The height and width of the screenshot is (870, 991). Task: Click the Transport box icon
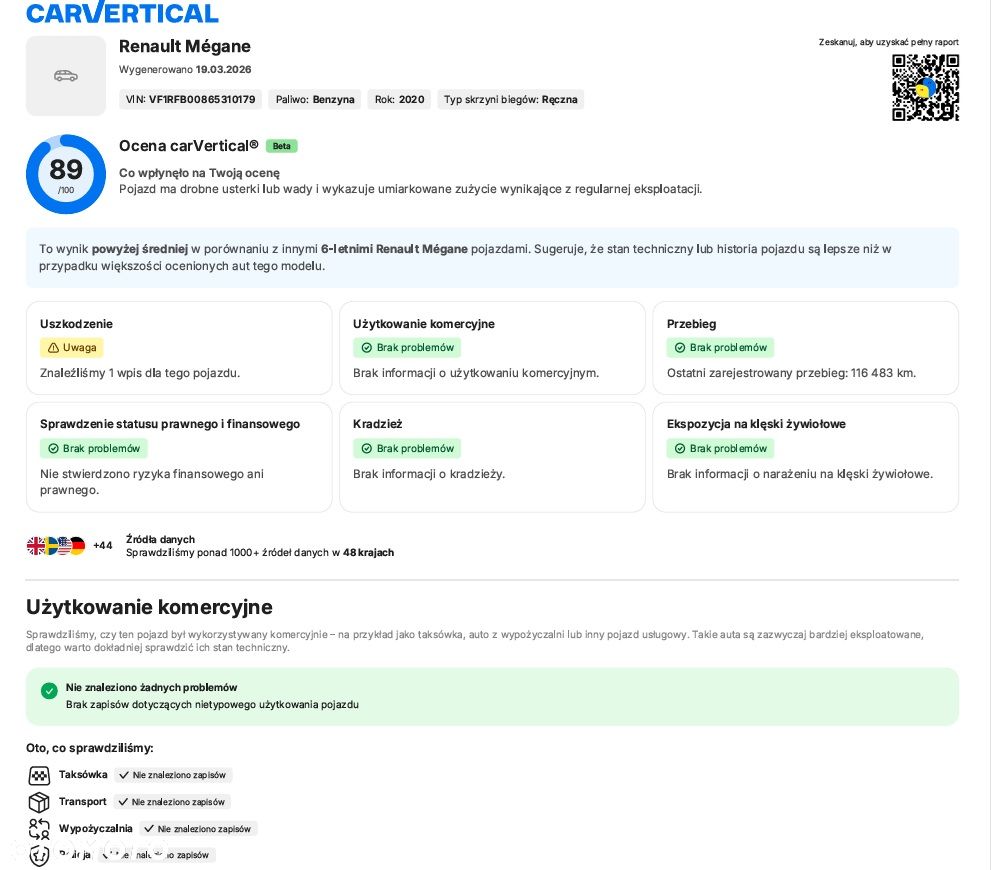click(39, 802)
